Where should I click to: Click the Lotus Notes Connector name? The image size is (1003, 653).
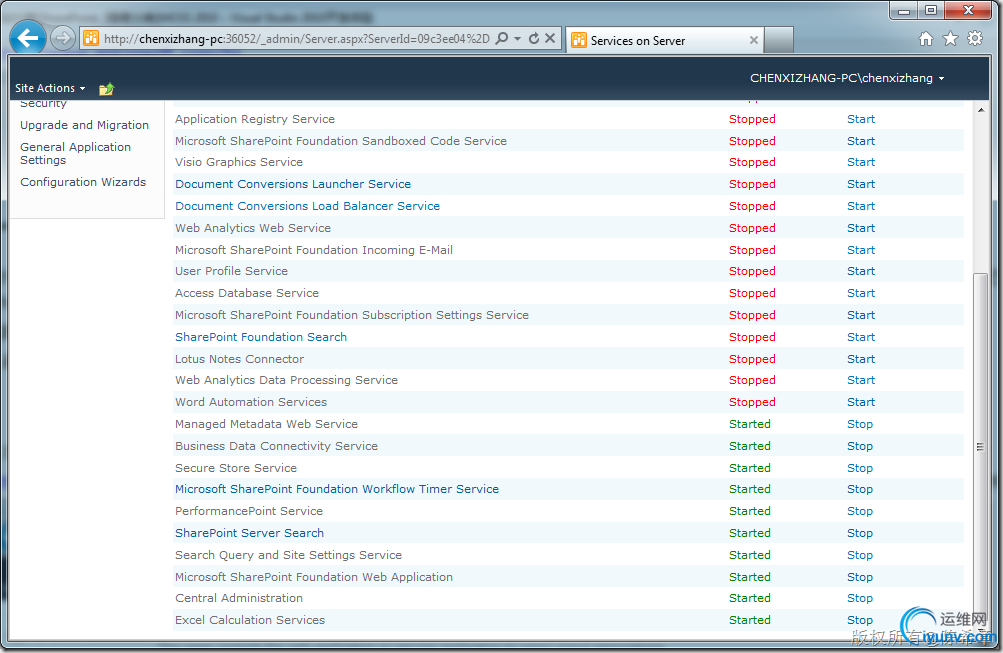[x=240, y=359]
